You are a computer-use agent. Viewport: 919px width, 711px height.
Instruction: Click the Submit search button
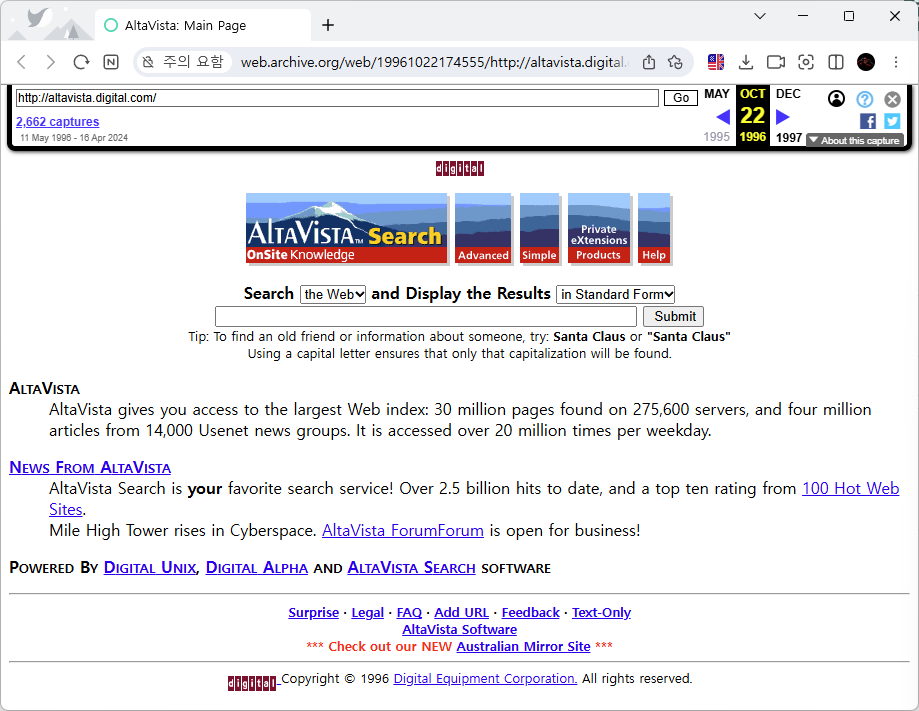pyautogui.click(x=673, y=317)
